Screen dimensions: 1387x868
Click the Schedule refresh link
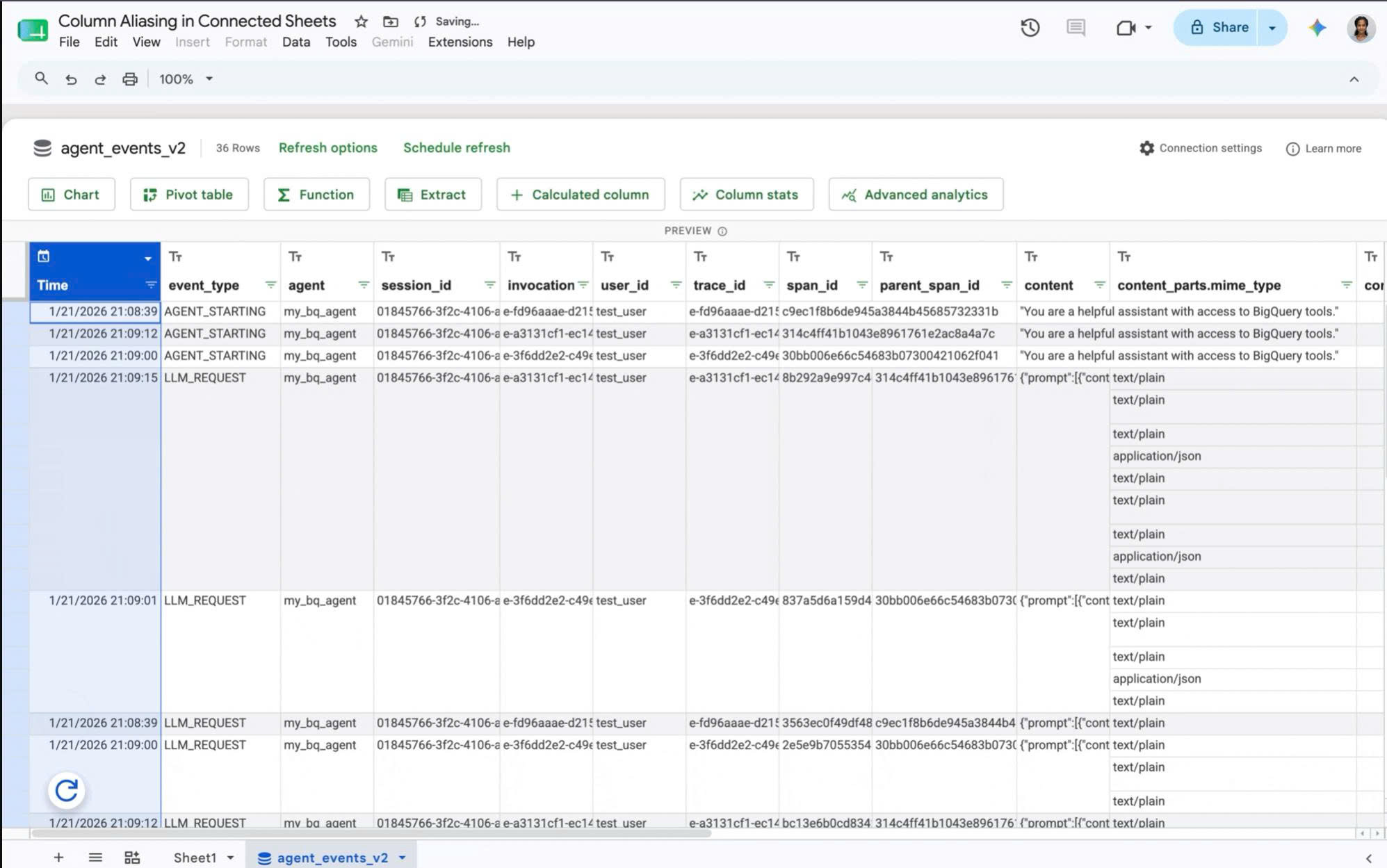pos(457,148)
